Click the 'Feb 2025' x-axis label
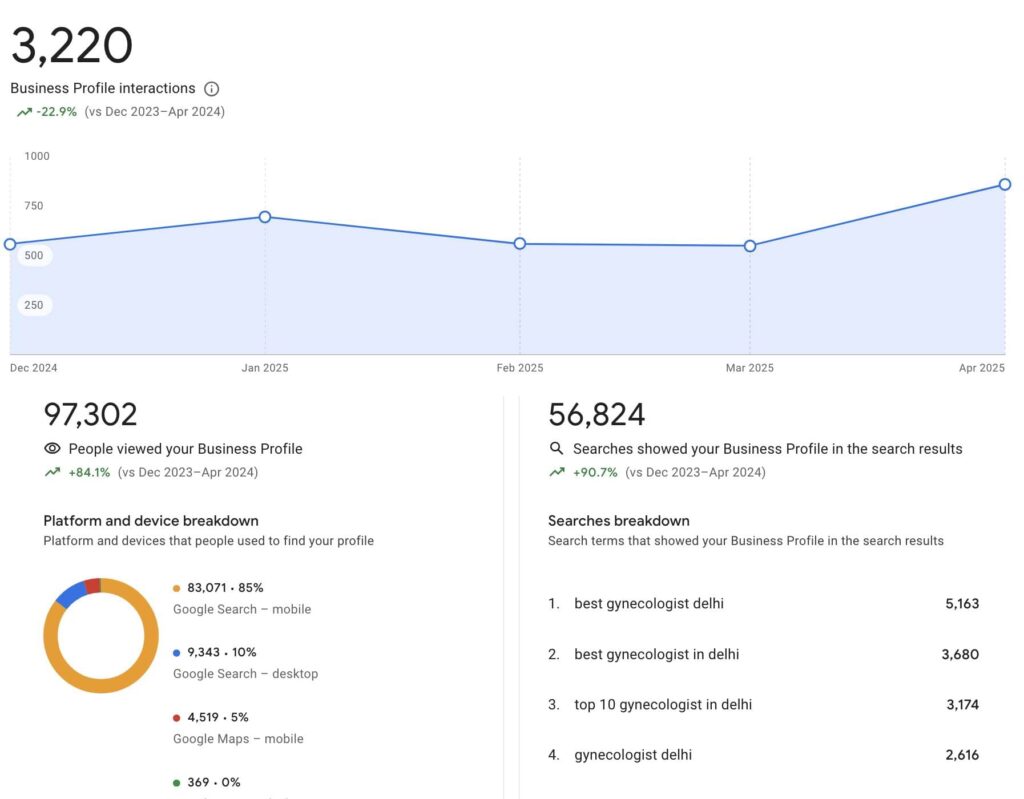Screen dimensions: 1024x799 (520, 368)
